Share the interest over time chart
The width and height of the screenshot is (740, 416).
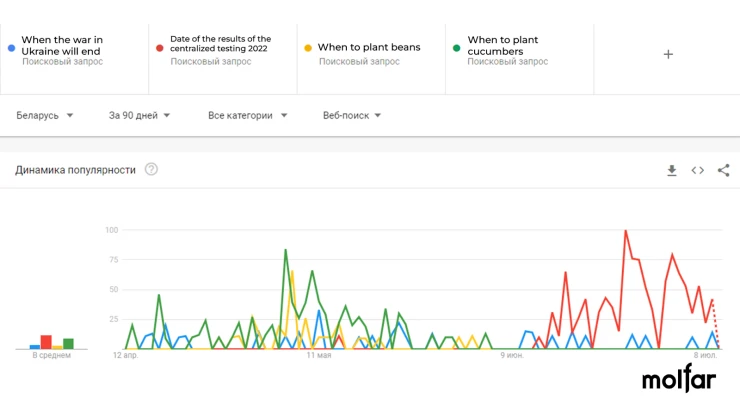(x=723, y=170)
